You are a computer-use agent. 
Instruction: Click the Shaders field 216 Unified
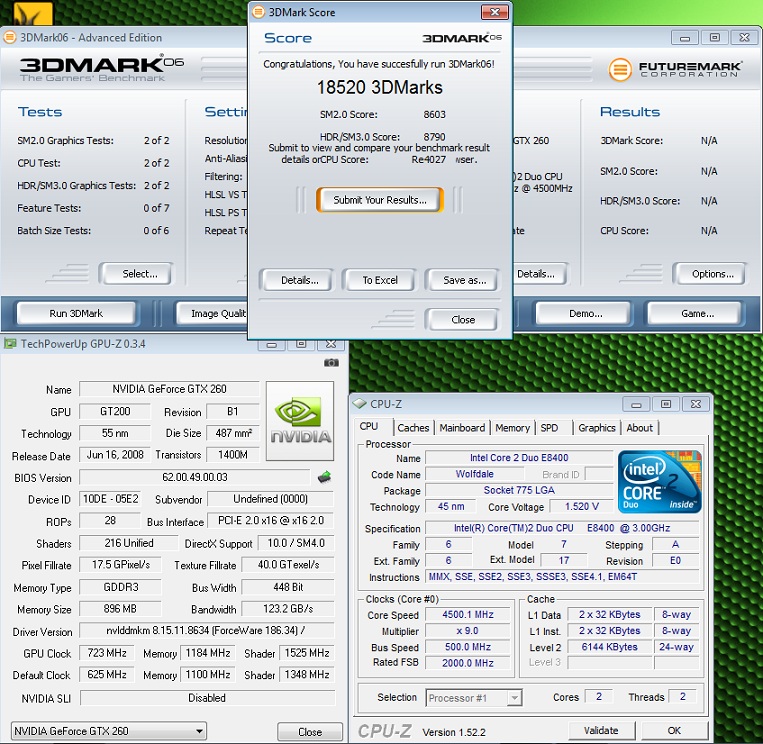[128, 543]
